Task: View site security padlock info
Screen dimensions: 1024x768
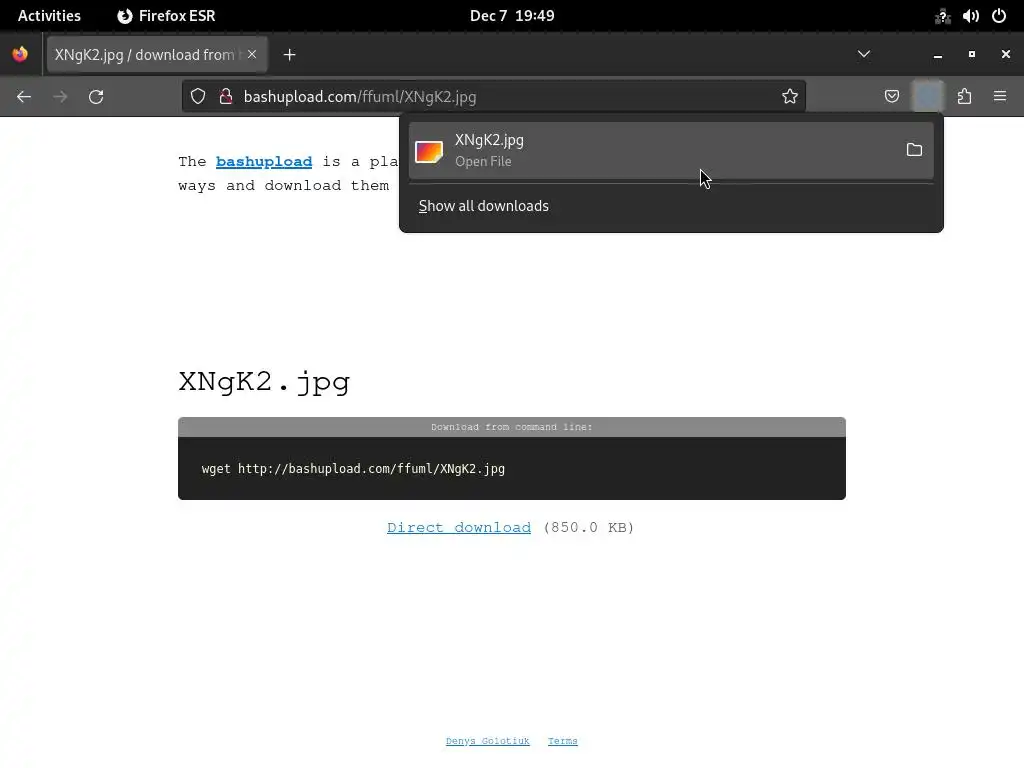Action: (x=226, y=97)
